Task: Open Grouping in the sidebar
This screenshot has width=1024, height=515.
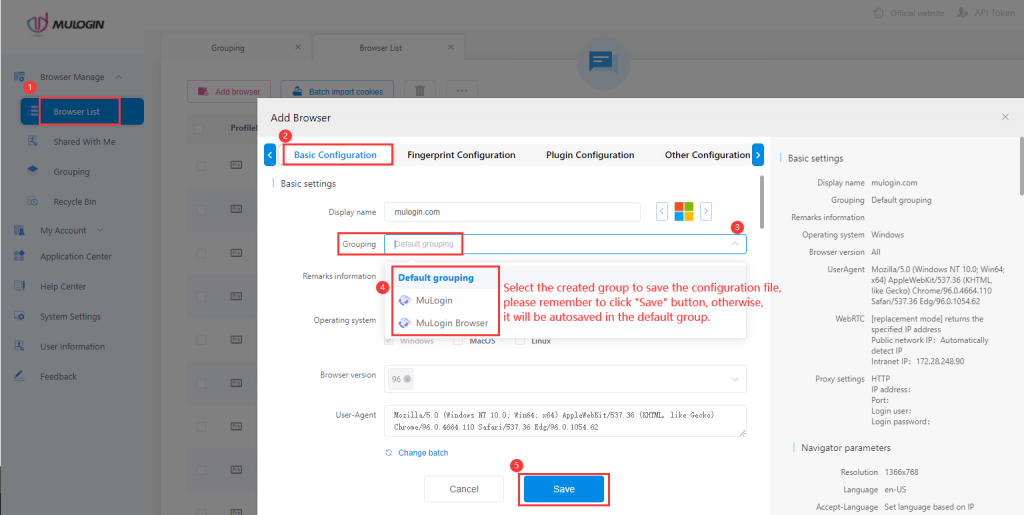Action: pyautogui.click(x=71, y=172)
